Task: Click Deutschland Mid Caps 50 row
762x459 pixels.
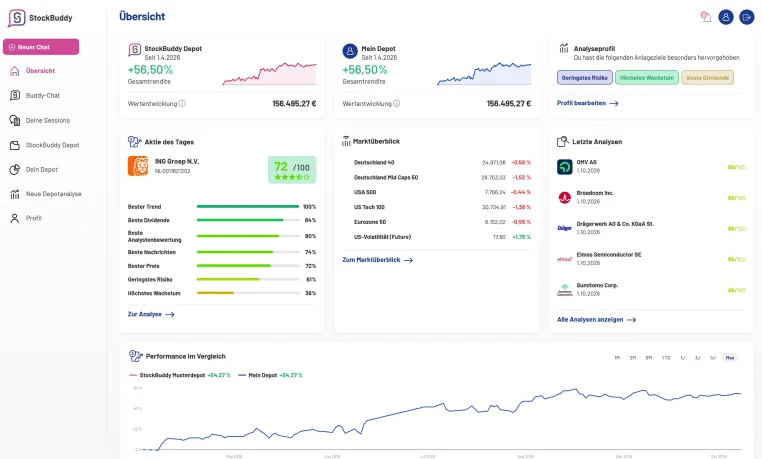Action: (437, 177)
